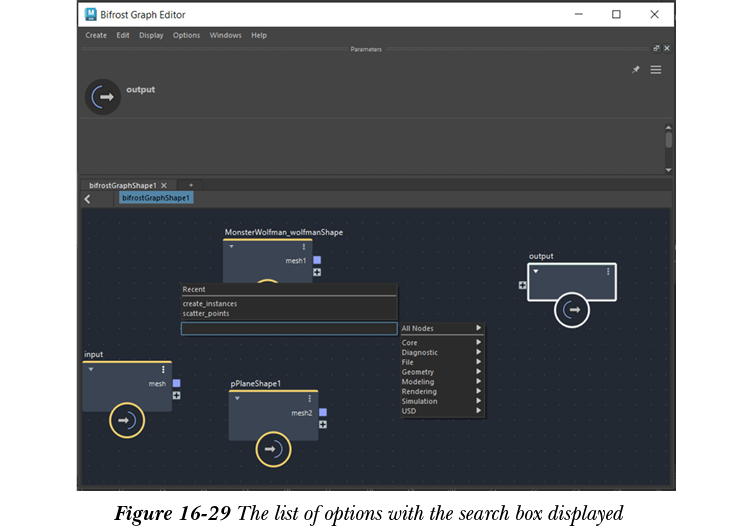Add a new graph tab with the plus
The image size is (739, 531).
tap(191, 185)
